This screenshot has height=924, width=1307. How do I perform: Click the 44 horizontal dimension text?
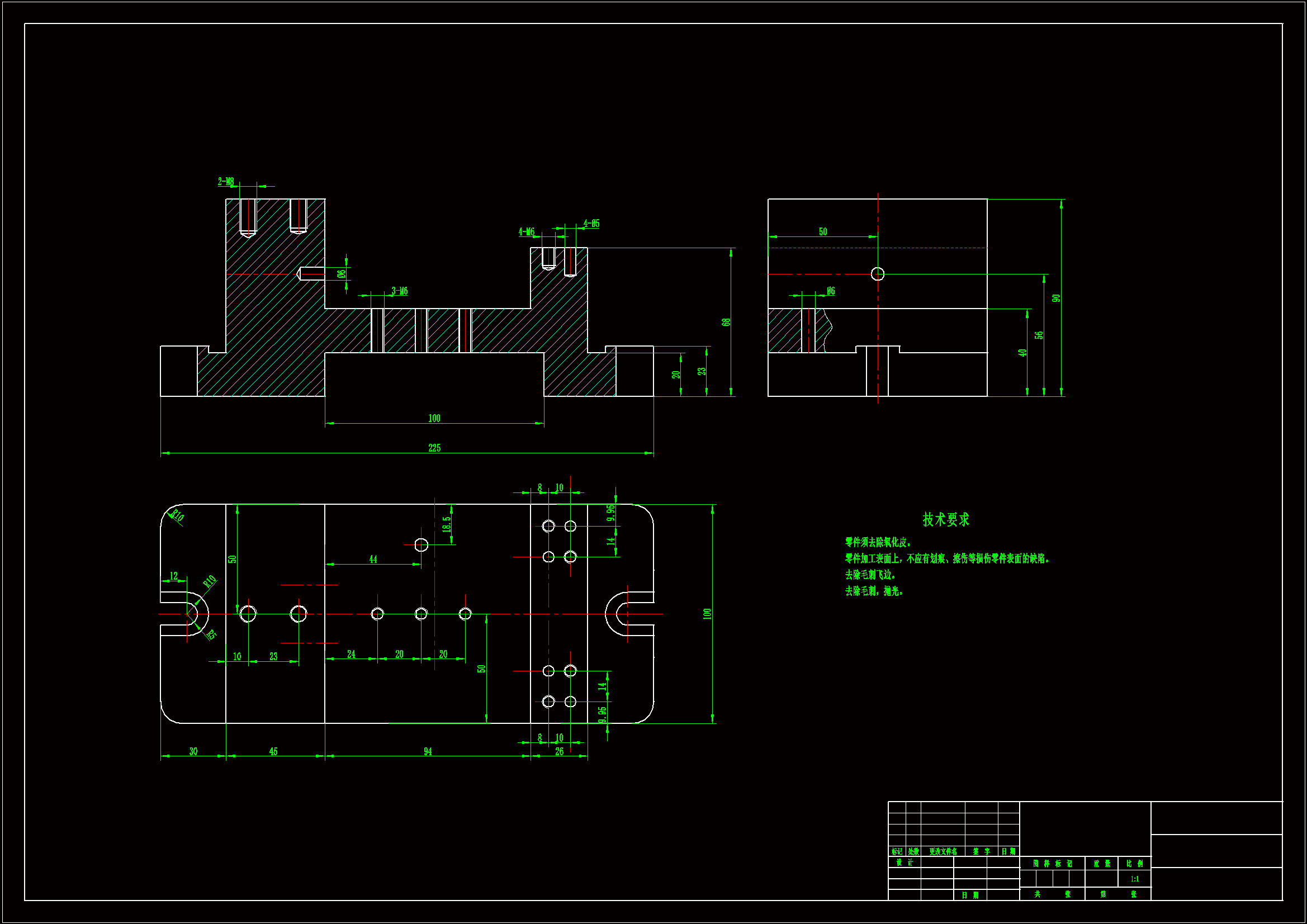point(373,560)
